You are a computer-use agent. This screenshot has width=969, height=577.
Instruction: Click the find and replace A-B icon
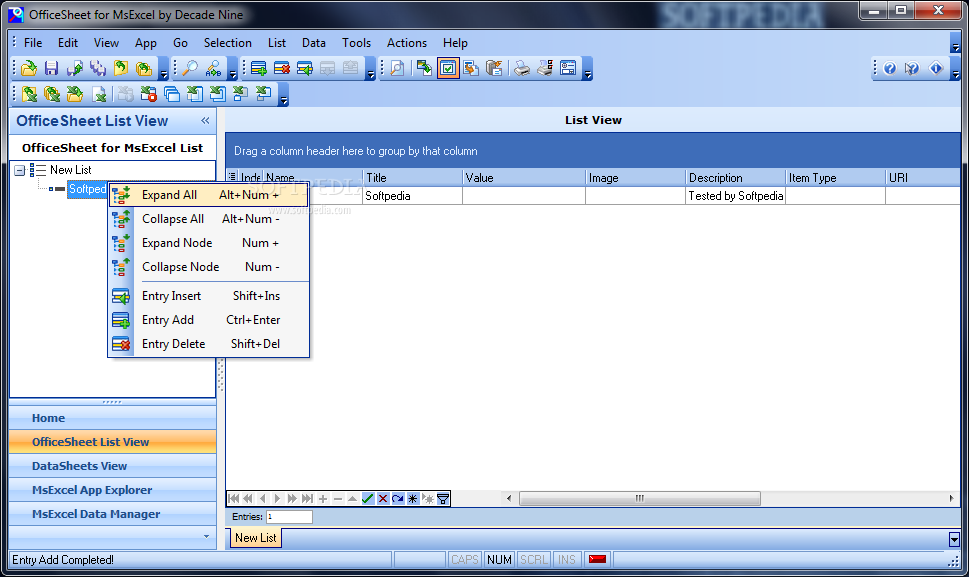point(213,68)
